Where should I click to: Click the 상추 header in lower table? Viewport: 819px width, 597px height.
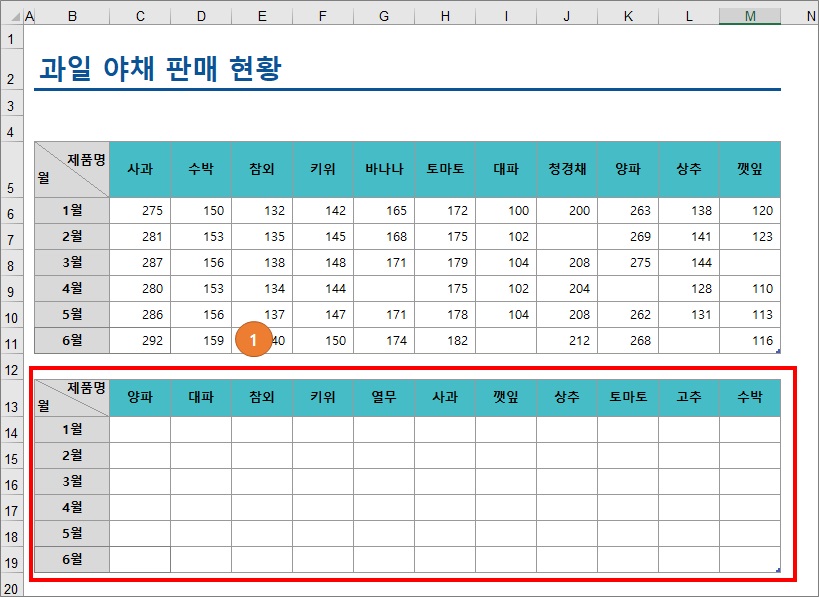pos(567,397)
